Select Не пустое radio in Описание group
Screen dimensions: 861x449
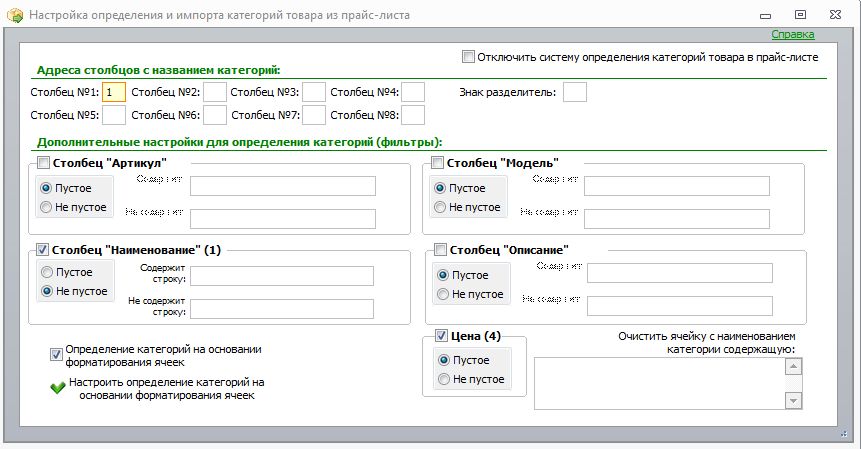click(443, 294)
